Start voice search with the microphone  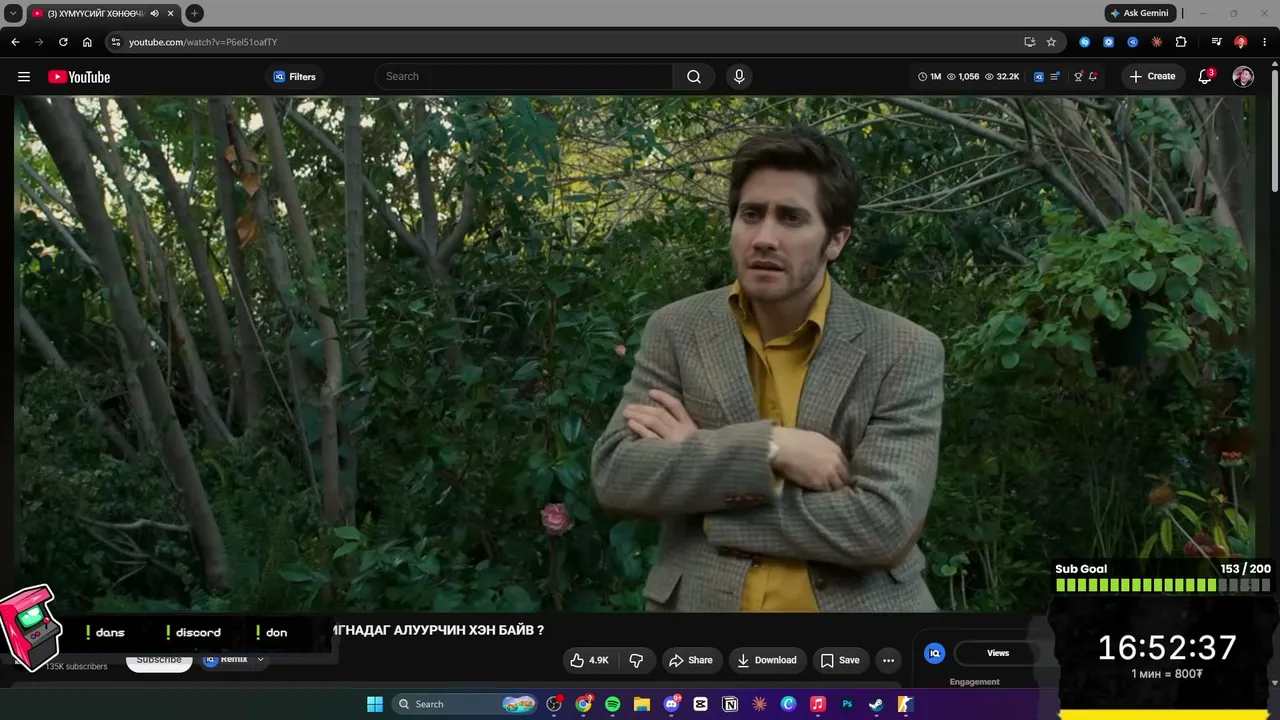click(x=739, y=77)
